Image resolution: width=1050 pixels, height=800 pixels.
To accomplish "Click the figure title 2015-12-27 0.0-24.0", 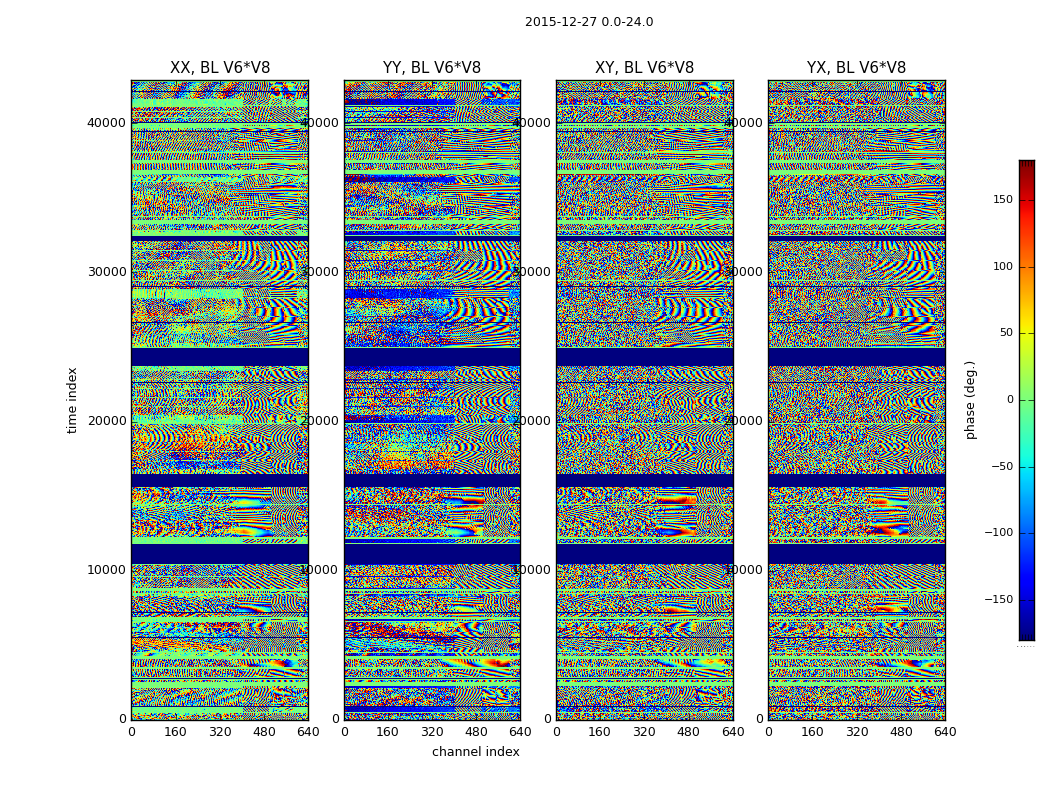I will [x=588, y=22].
